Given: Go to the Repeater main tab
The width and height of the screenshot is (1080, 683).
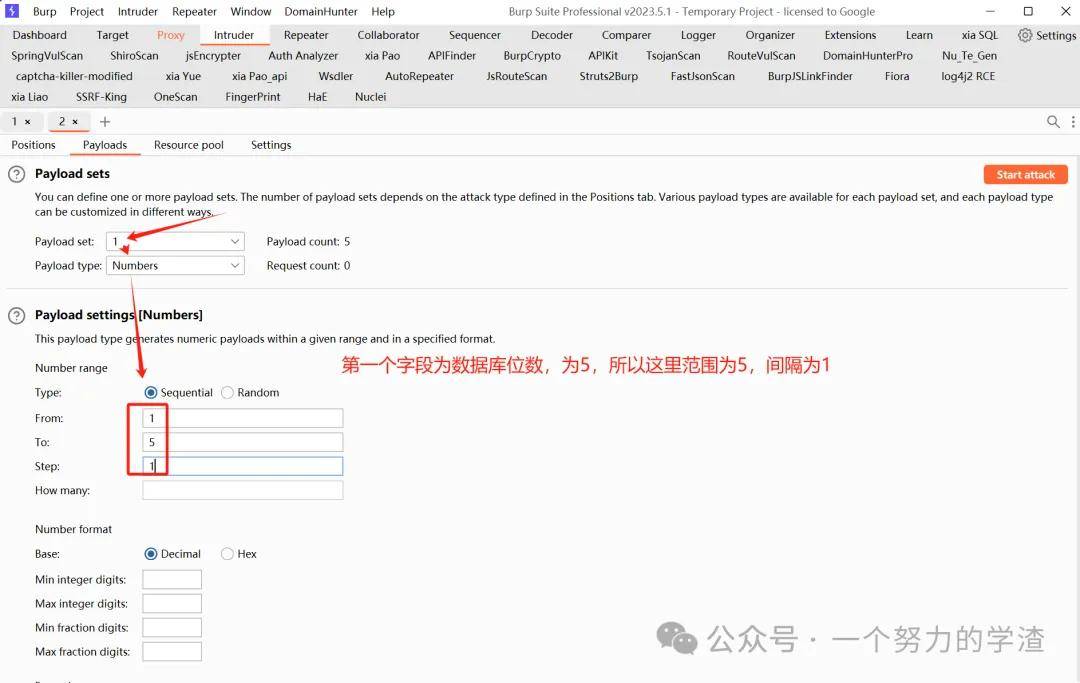Looking at the screenshot, I should pyautogui.click(x=306, y=35).
